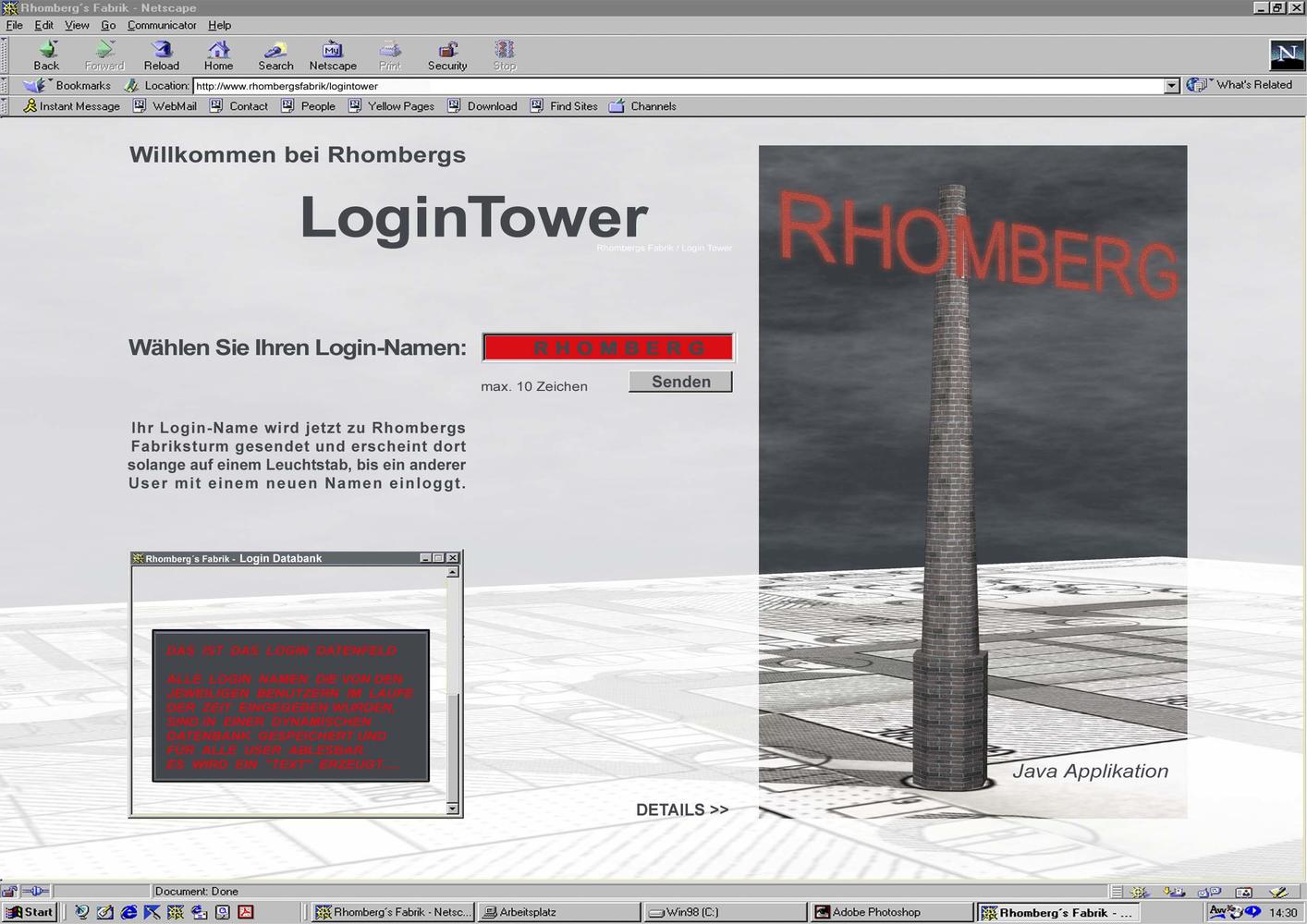Open the Edit menu
Image resolution: width=1307 pixels, height=924 pixels.
[x=44, y=25]
